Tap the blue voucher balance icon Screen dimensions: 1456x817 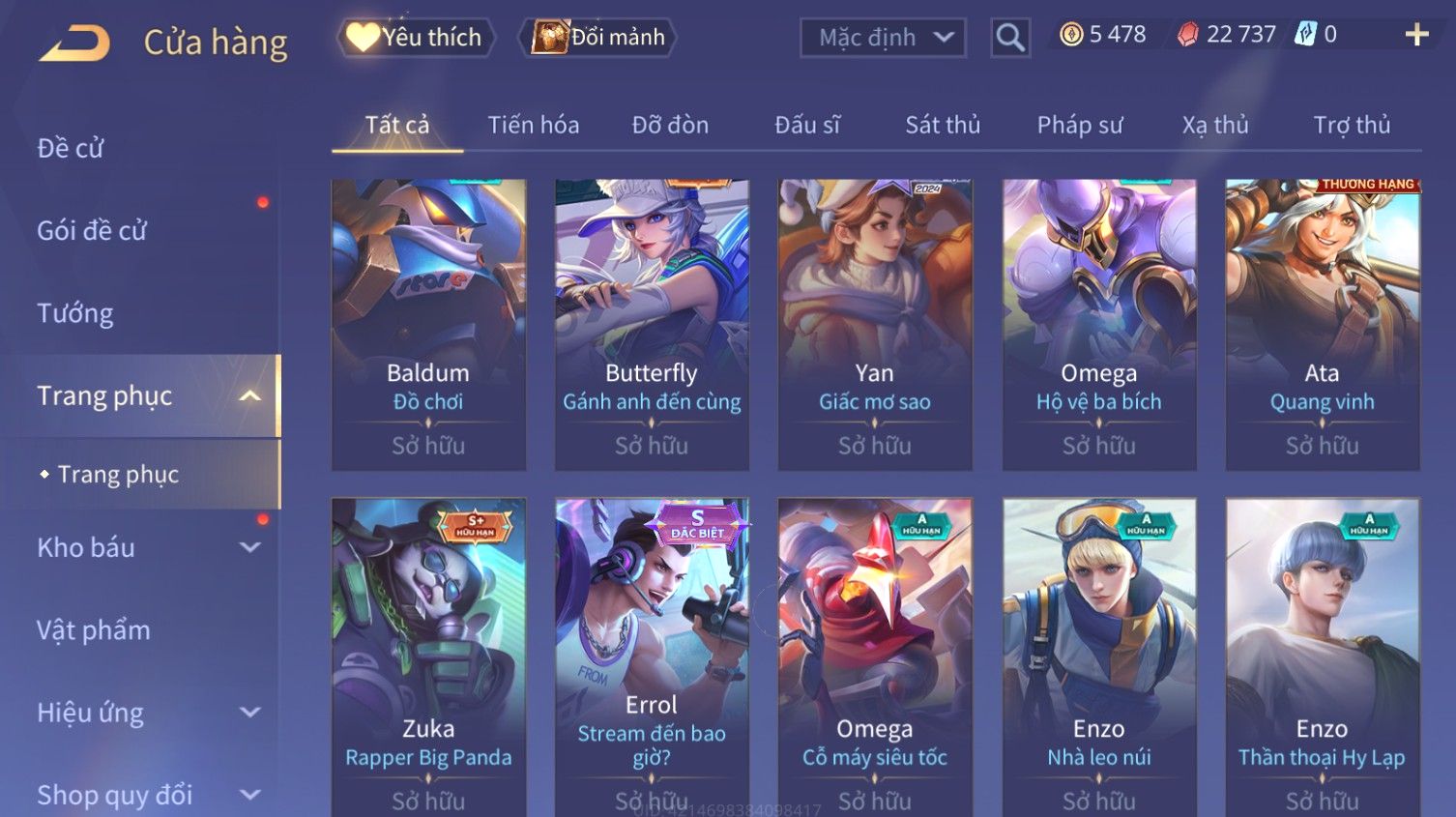pyautogui.click(x=1306, y=35)
